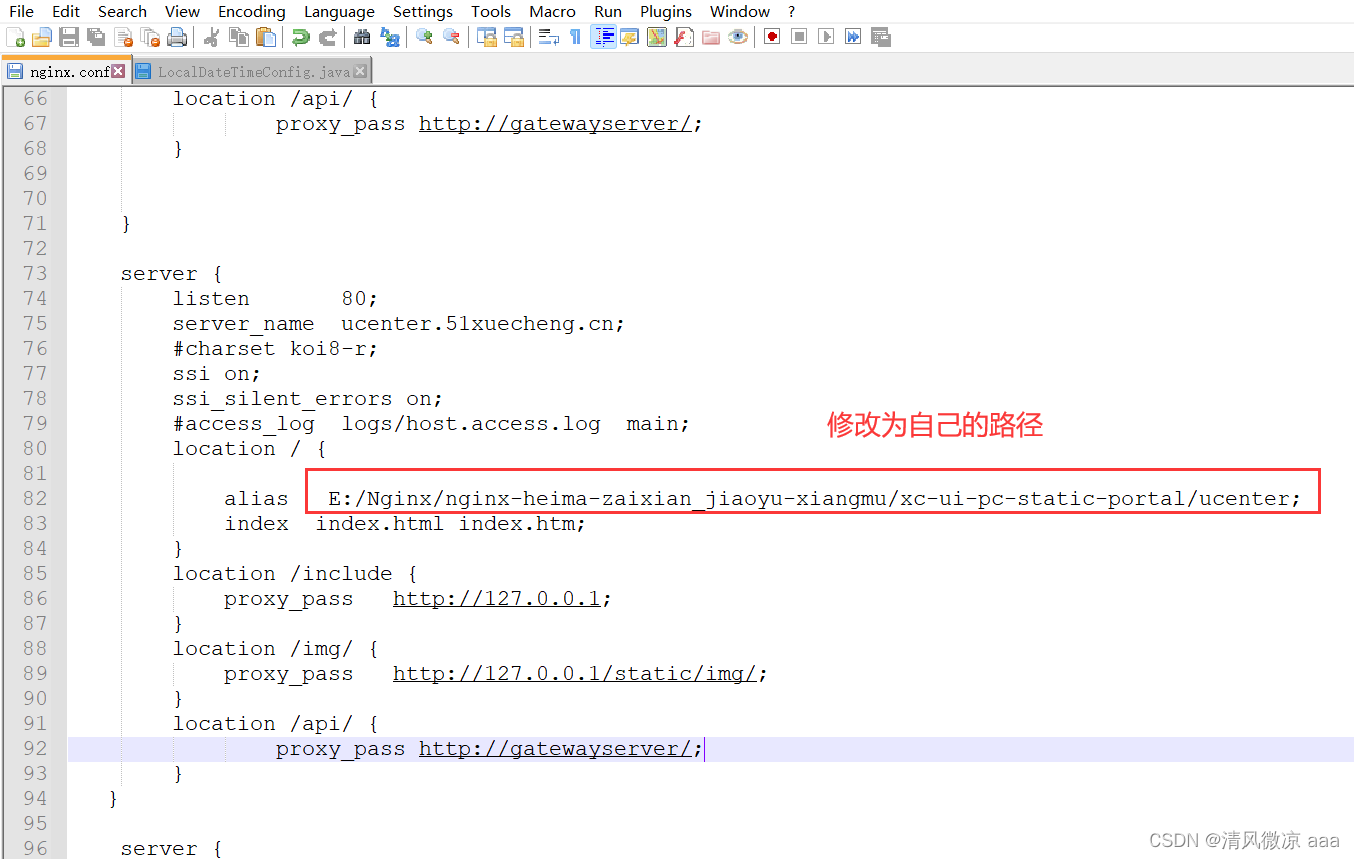This screenshot has width=1354, height=859.
Task: Save the current file with the Save icon
Action: [69, 38]
